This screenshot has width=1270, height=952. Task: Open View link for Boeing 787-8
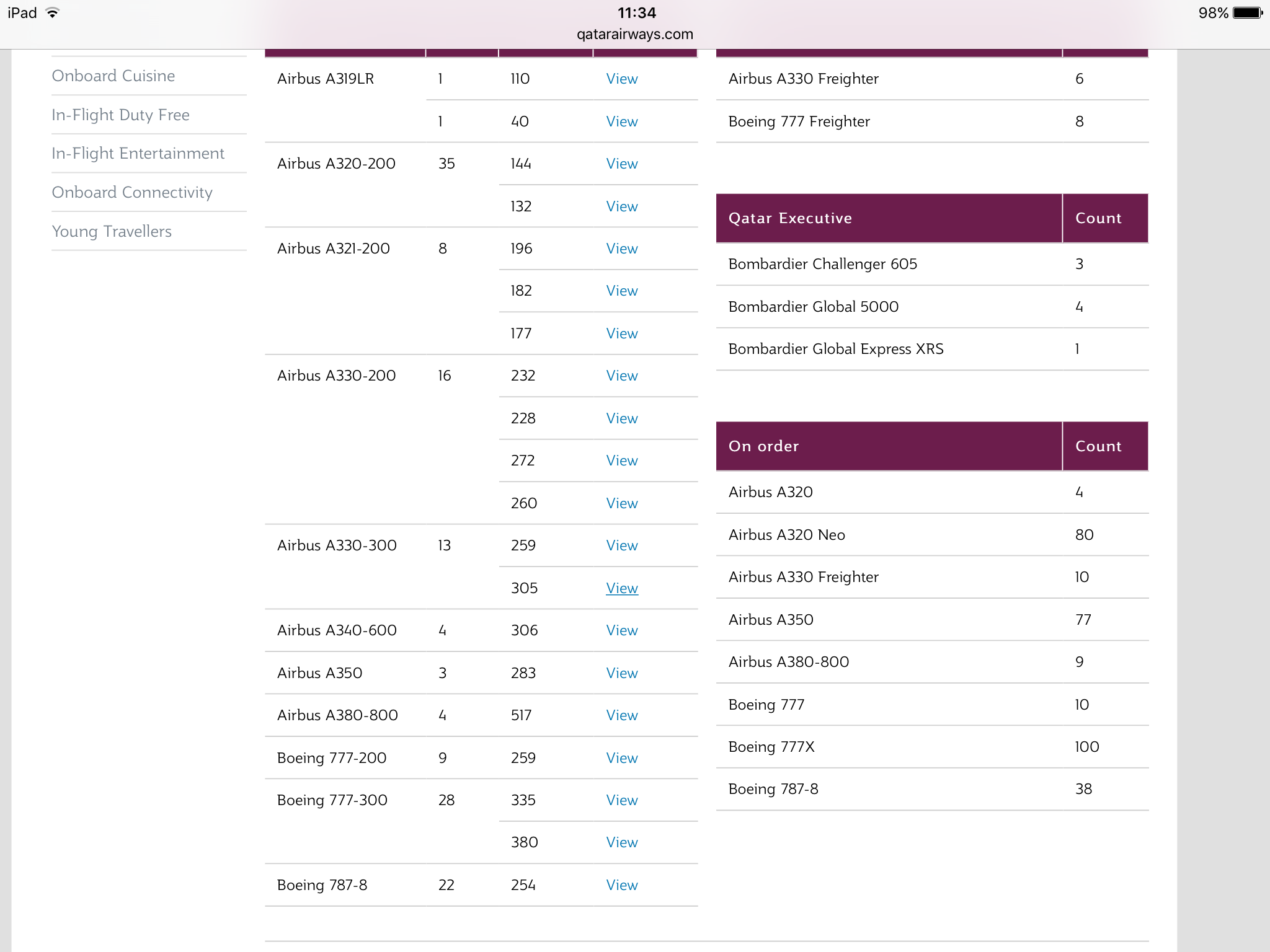pos(621,885)
